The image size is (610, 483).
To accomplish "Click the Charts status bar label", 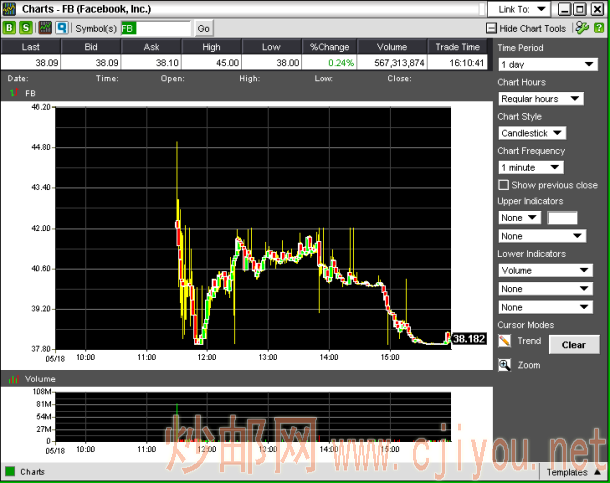I will [32, 472].
